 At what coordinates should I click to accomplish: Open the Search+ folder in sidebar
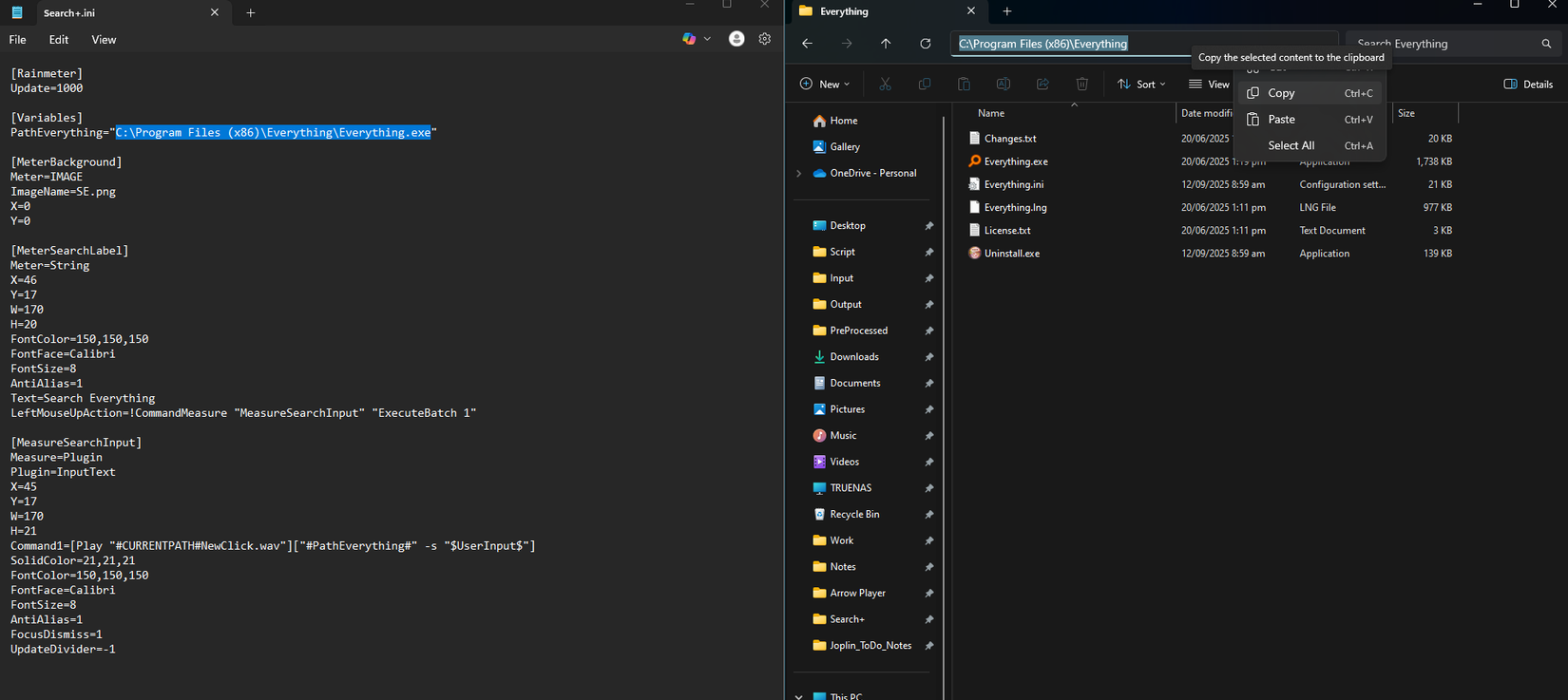(847, 619)
